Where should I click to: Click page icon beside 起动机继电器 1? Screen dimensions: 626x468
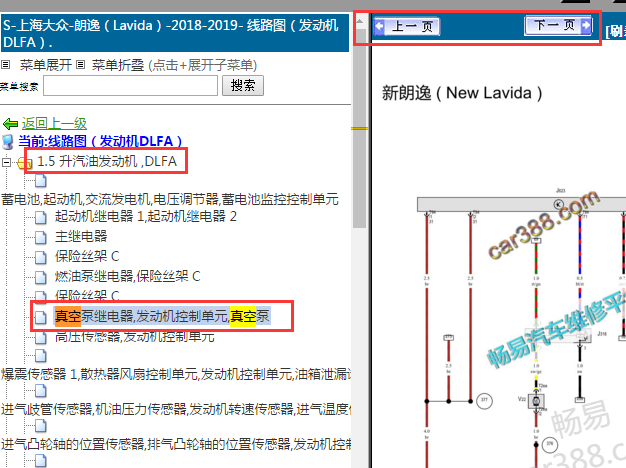point(41,217)
